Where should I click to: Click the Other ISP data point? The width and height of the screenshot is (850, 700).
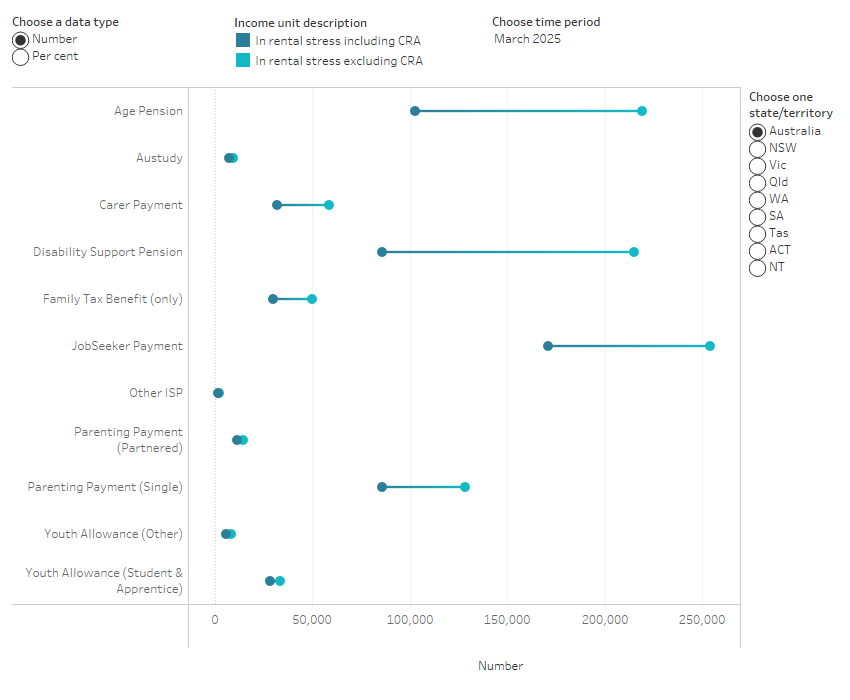point(218,392)
